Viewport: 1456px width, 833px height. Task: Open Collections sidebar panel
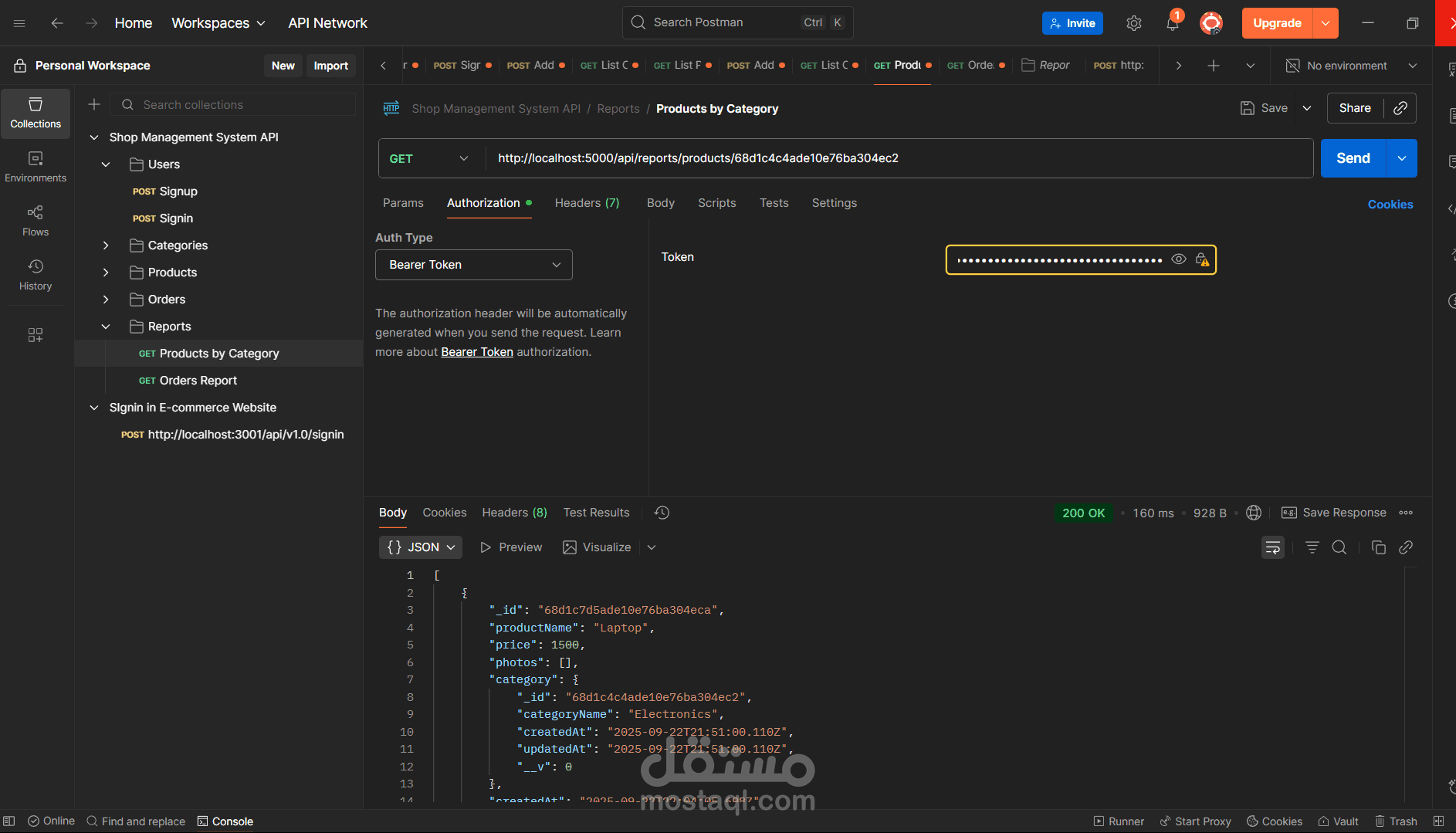(36, 113)
